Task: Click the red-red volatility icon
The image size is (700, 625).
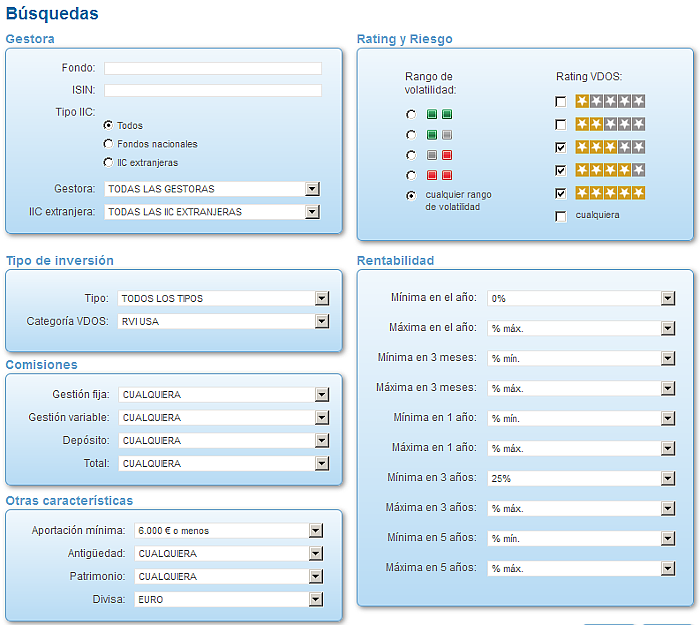Action: click(439, 175)
